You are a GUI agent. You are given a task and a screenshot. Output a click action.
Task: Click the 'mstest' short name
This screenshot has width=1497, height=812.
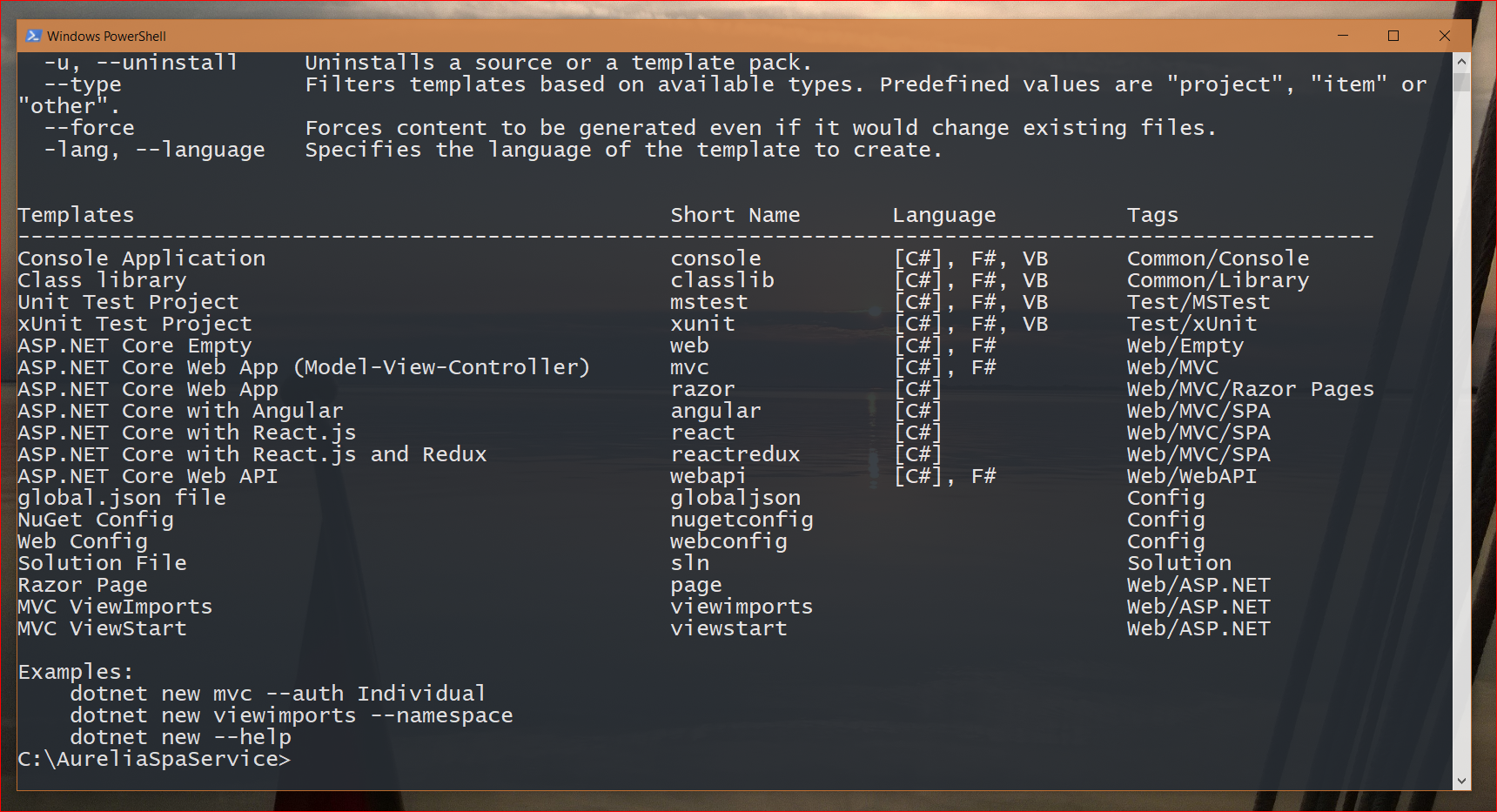[x=709, y=302]
